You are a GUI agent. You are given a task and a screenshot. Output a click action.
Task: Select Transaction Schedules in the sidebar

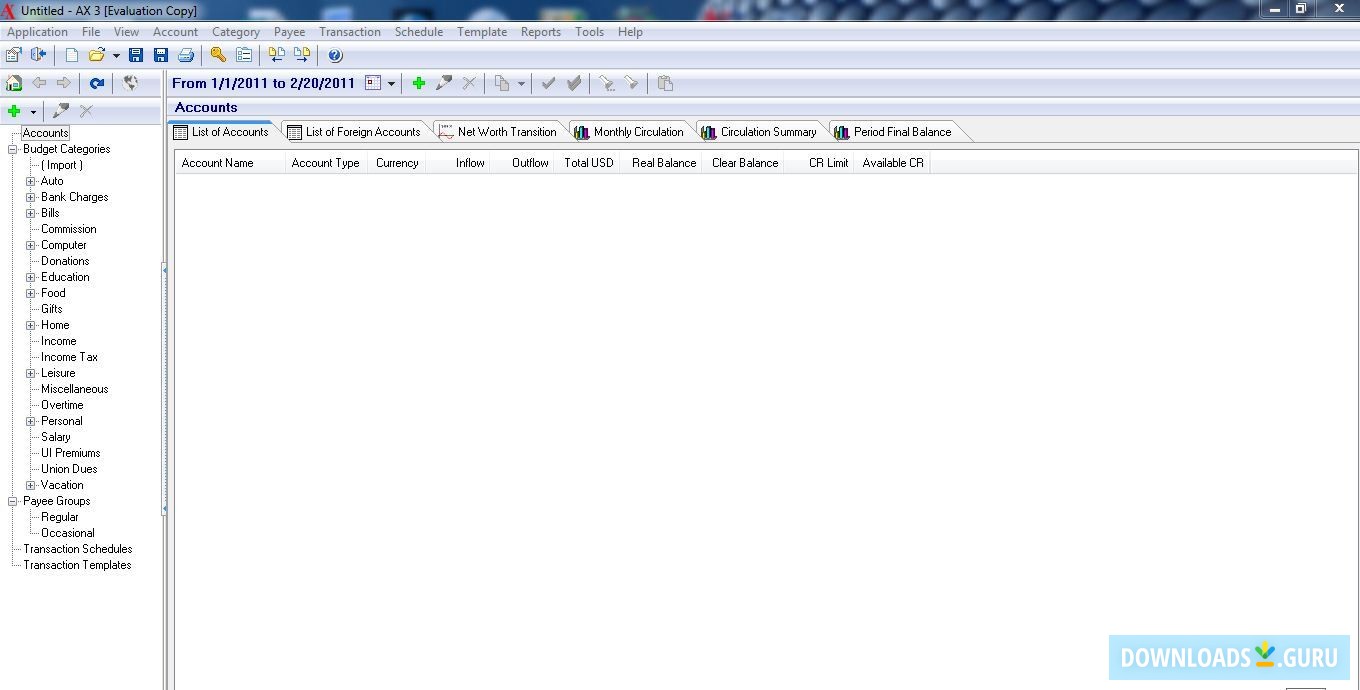[77, 548]
